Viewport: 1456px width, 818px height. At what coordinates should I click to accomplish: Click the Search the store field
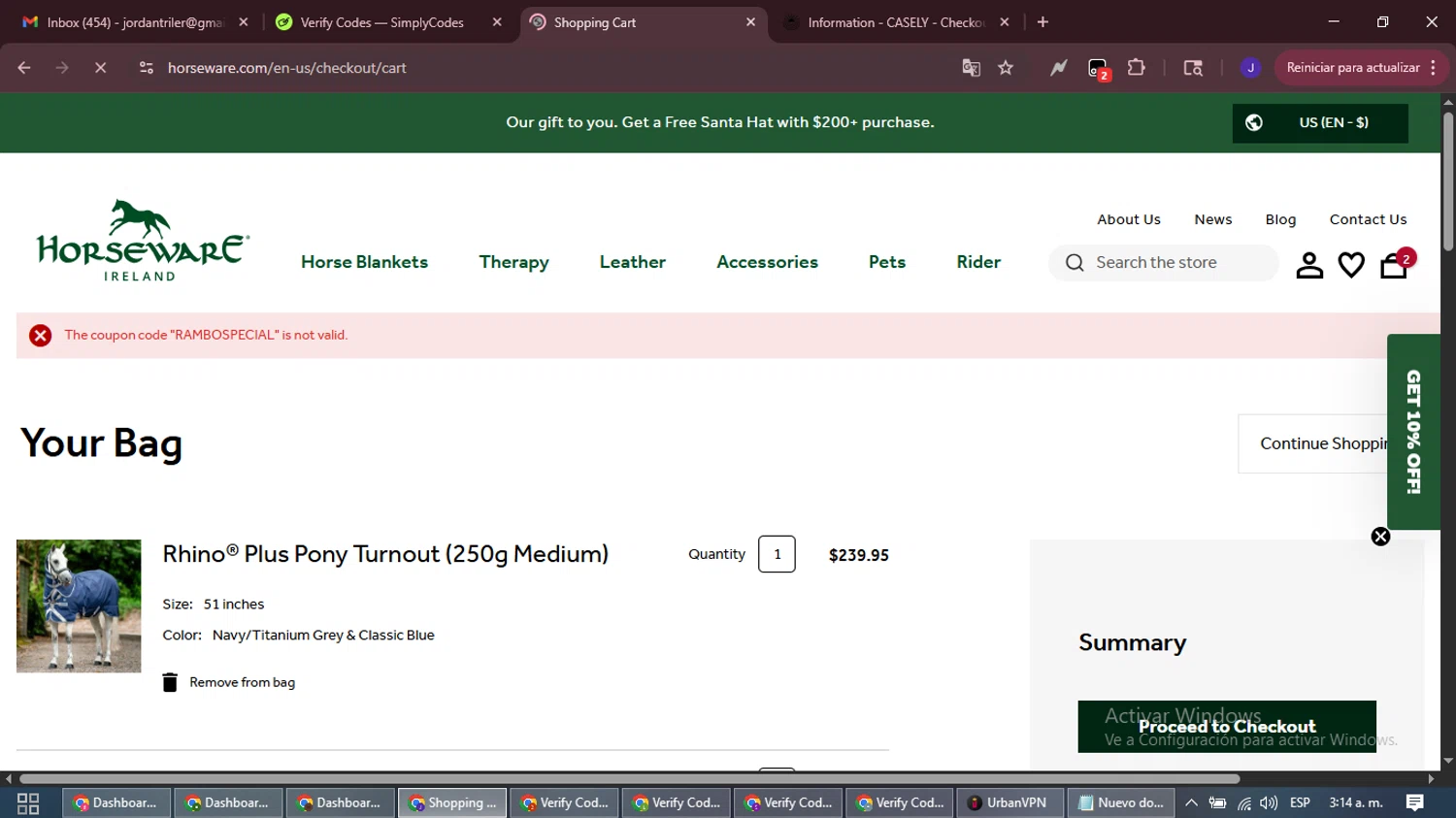[1164, 263]
